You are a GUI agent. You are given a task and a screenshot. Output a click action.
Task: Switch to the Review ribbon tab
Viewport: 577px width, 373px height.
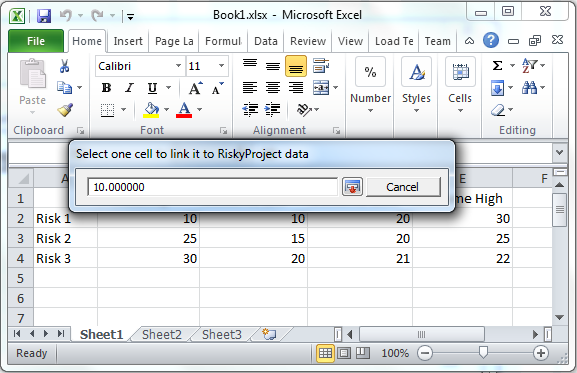coord(308,41)
